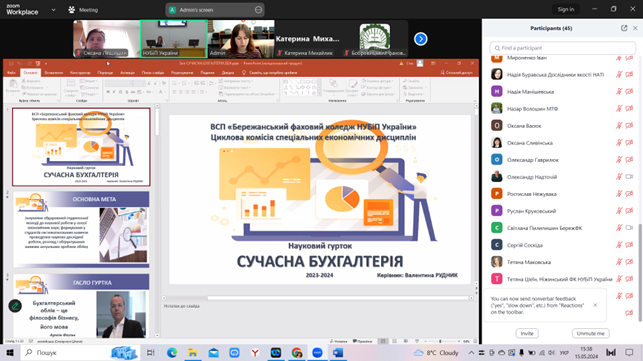Click the PowerPoint share button
The width and height of the screenshot is (643, 361).
coord(456,73)
